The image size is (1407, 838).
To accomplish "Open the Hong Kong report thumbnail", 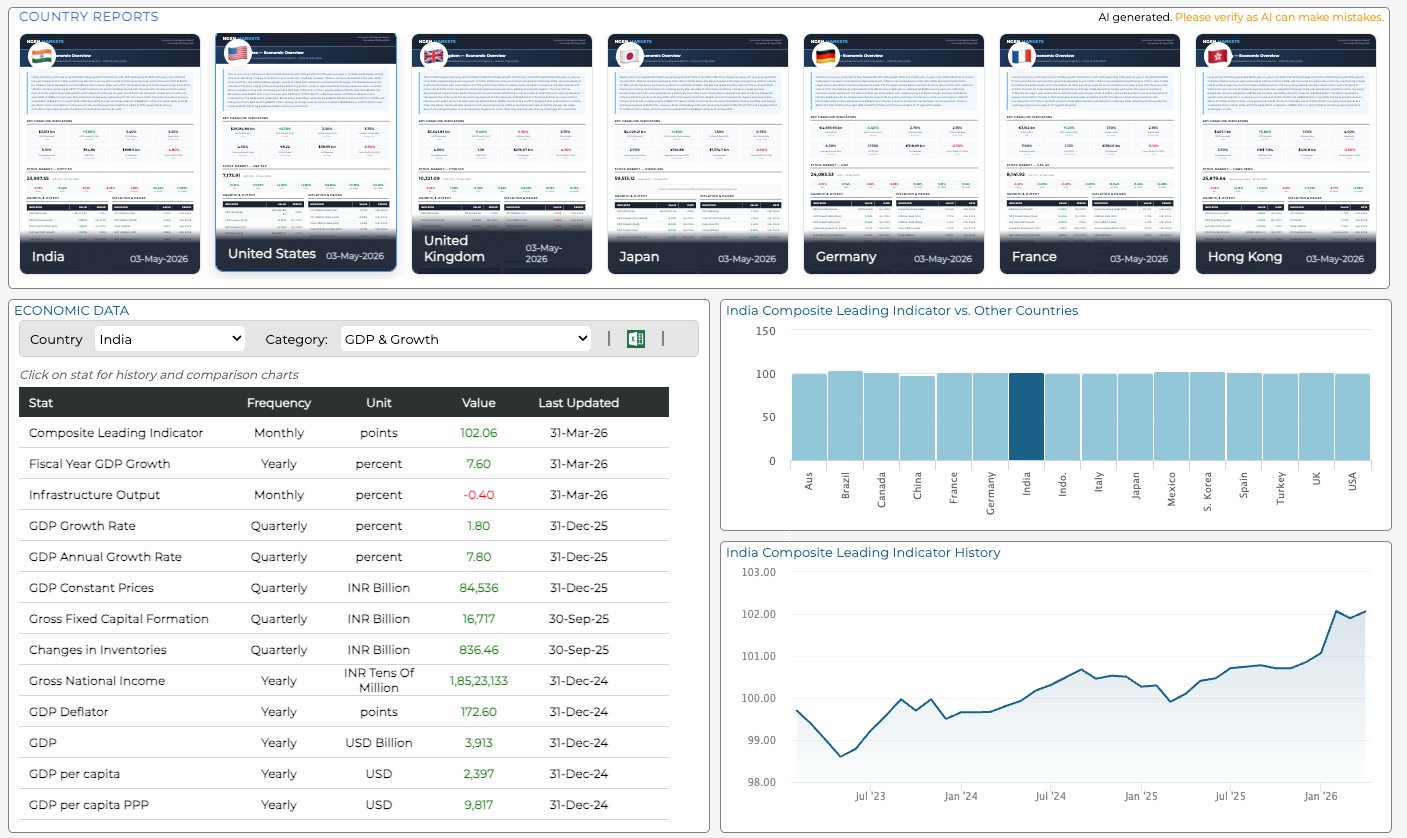I will (x=1286, y=153).
